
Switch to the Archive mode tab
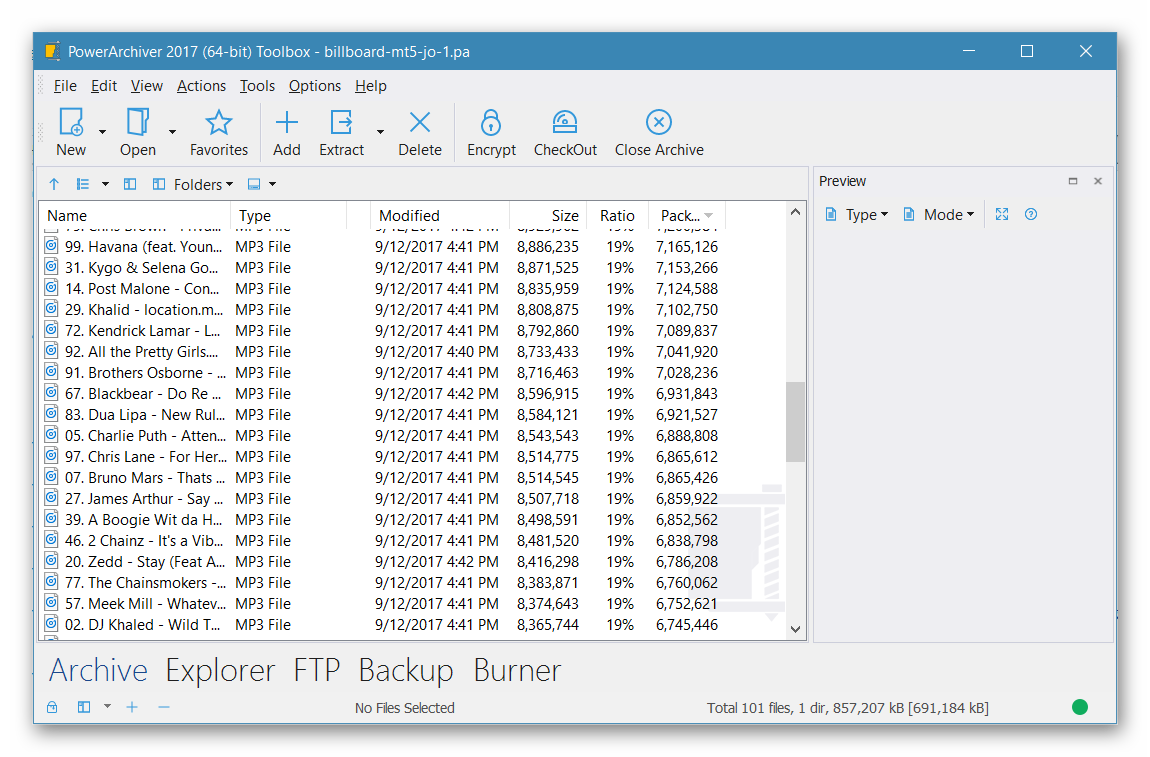[98, 670]
